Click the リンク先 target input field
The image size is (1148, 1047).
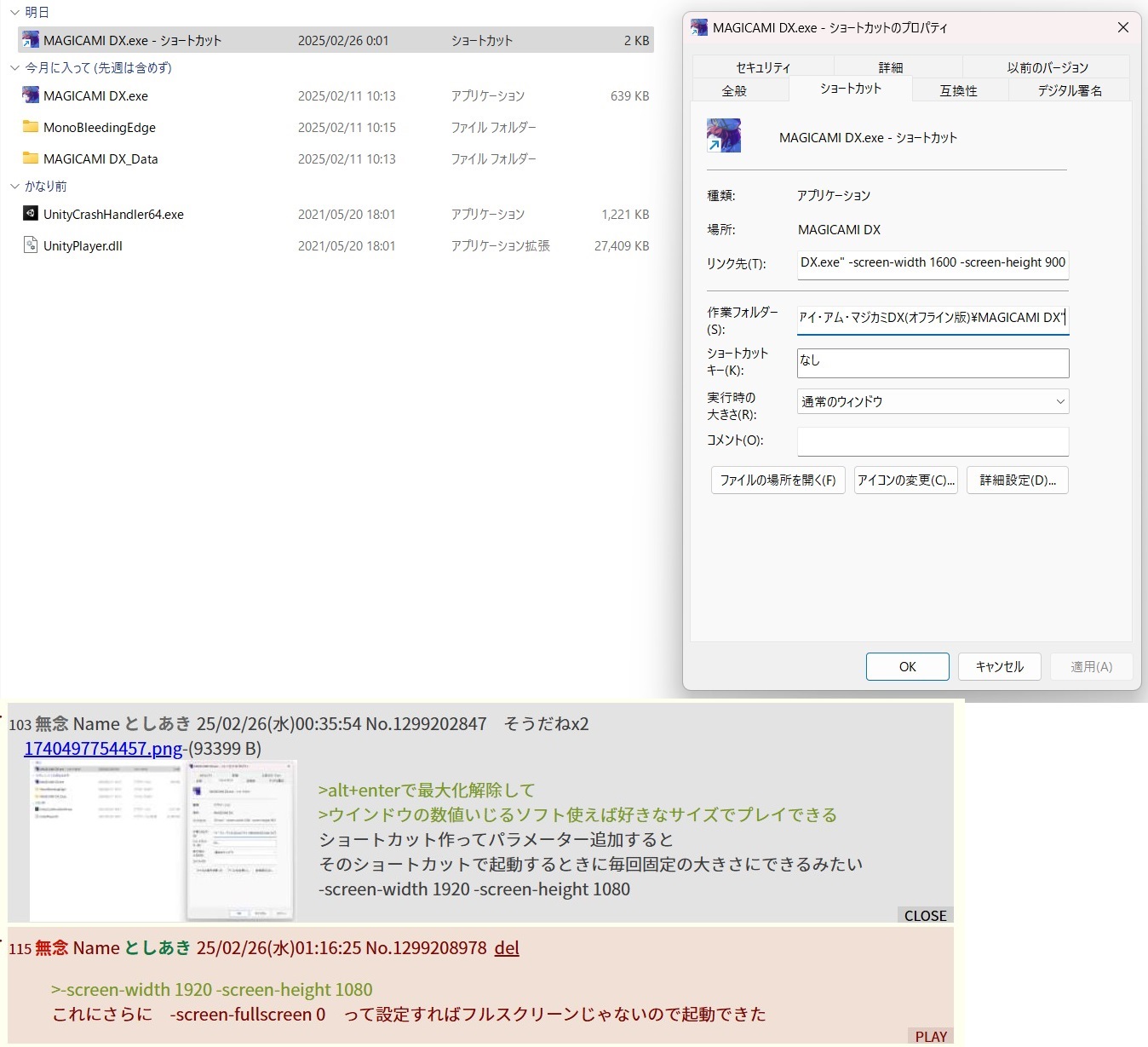click(x=933, y=263)
